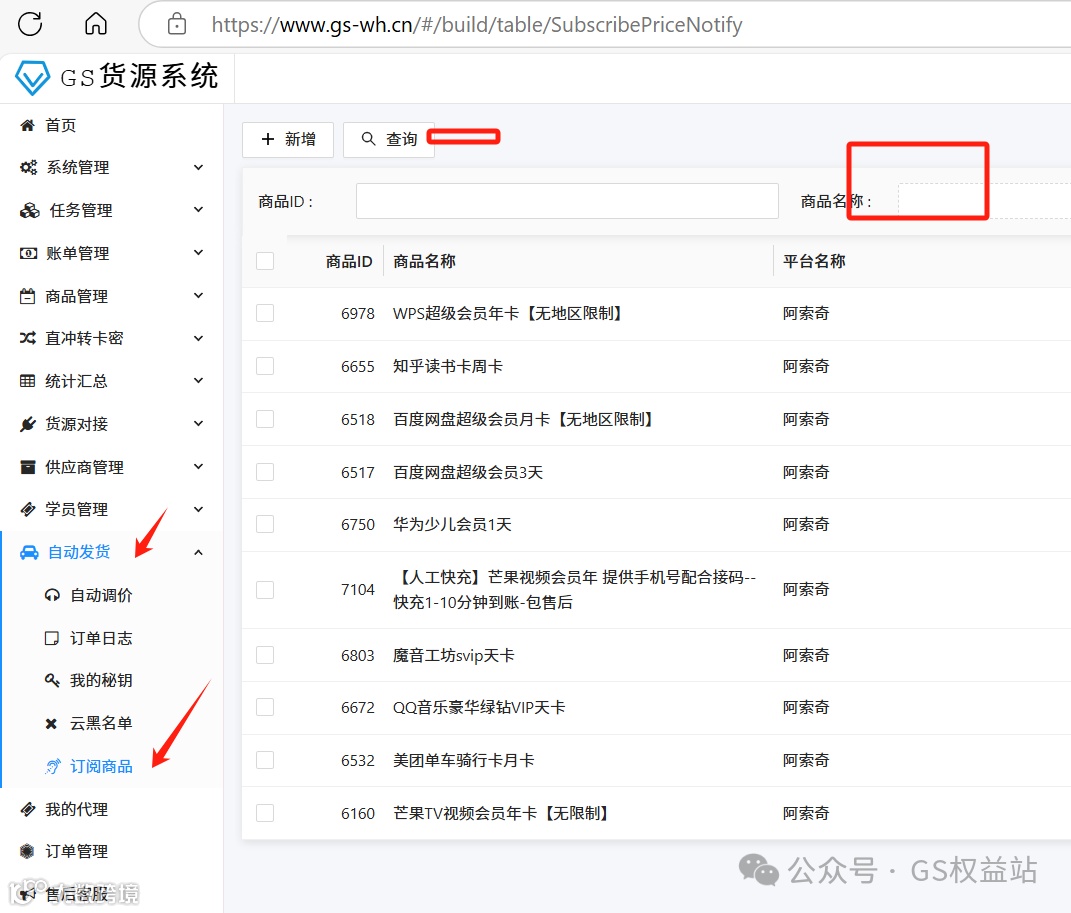Click the 系统管理 gears icon

pyautogui.click(x=28, y=167)
